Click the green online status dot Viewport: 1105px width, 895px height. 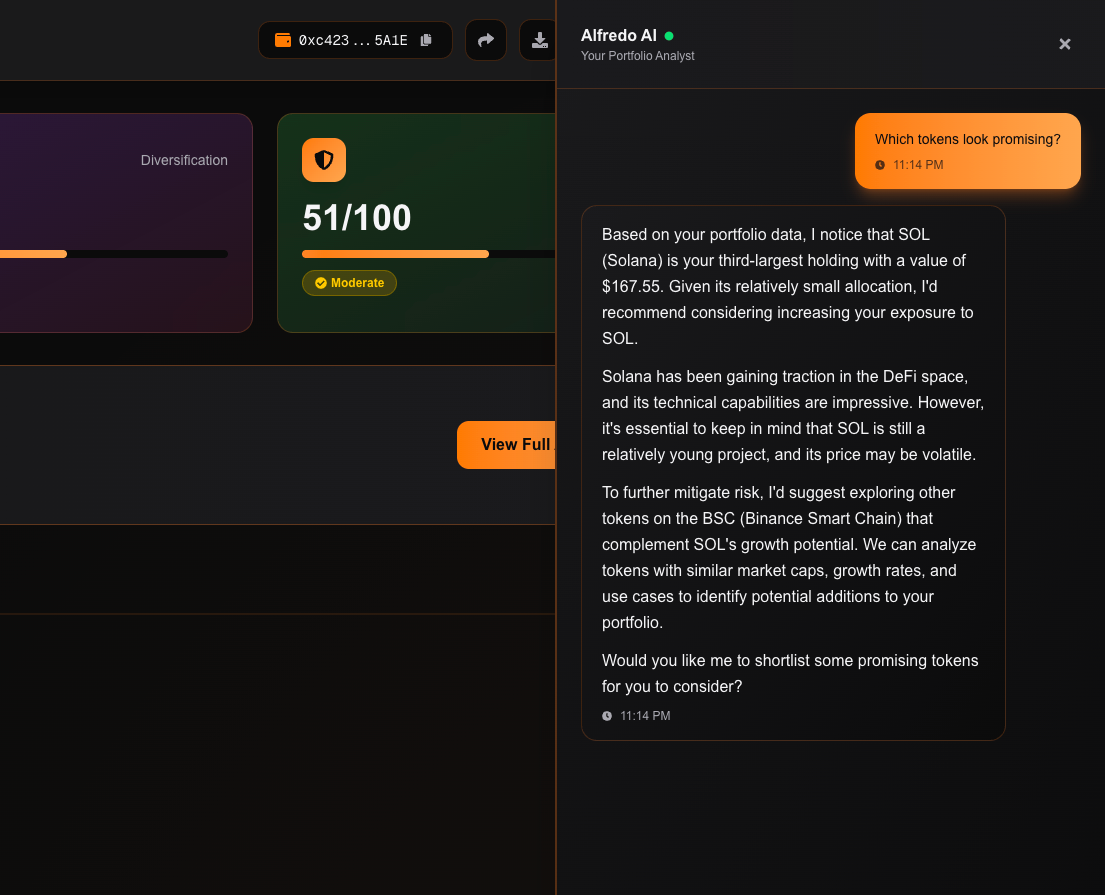pyautogui.click(x=669, y=36)
